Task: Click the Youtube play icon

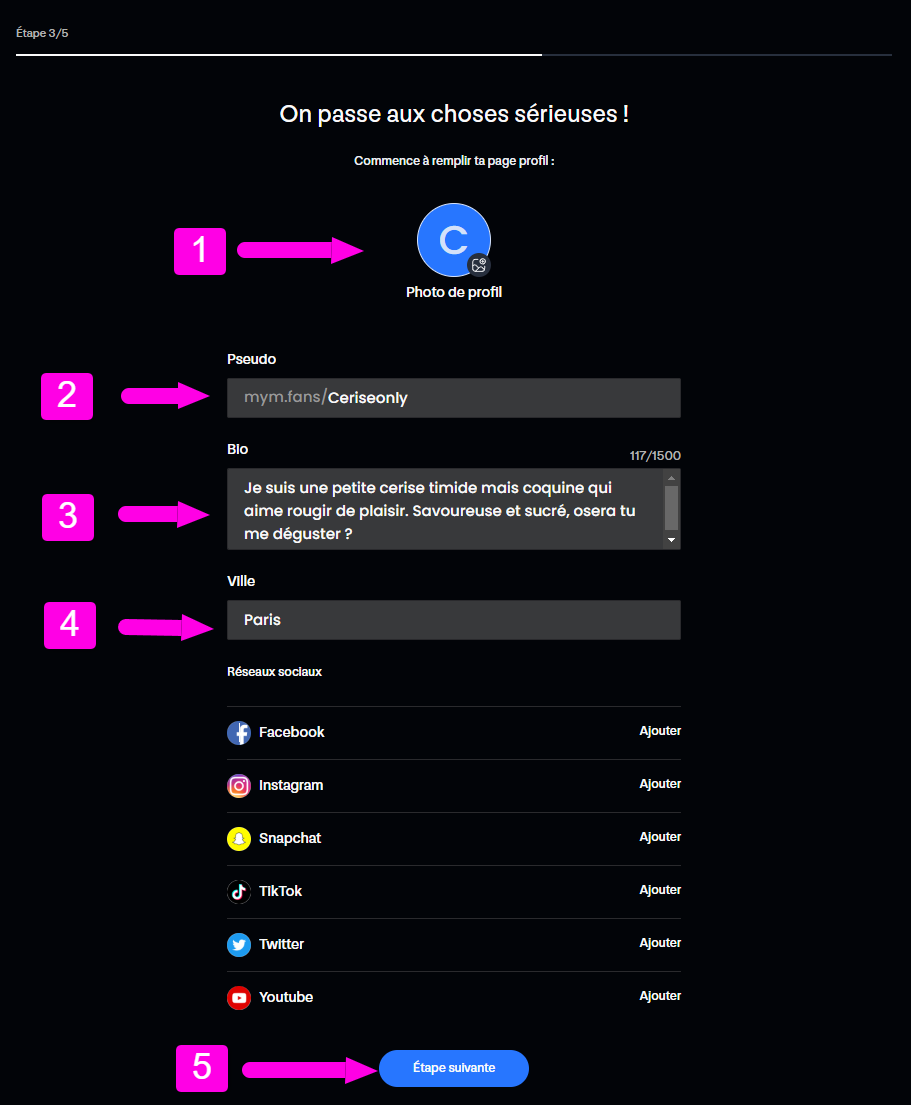Action: coord(239,997)
